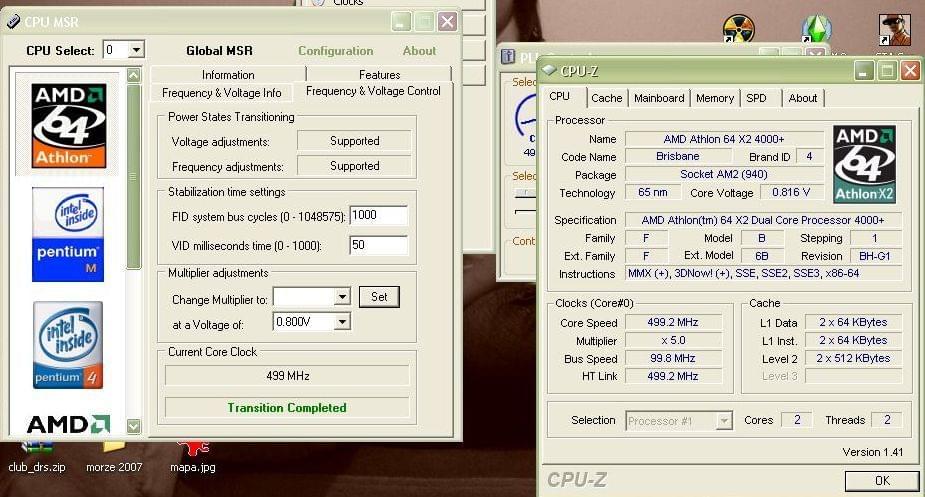Click the Voltage adjustments 'Supported' field

coord(354,141)
